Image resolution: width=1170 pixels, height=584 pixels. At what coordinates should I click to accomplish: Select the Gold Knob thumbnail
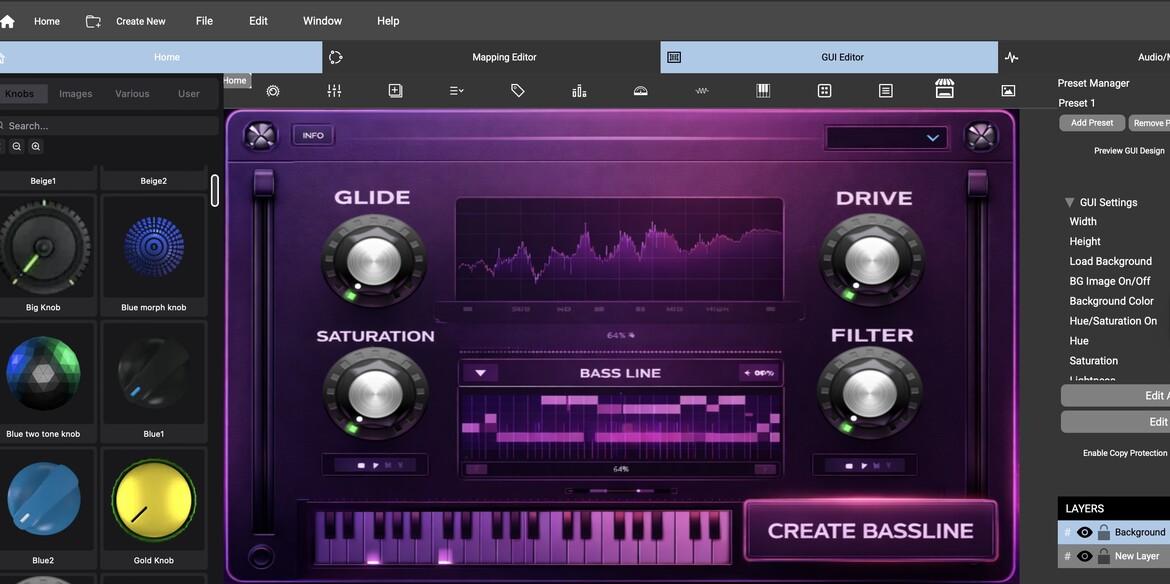pos(153,498)
